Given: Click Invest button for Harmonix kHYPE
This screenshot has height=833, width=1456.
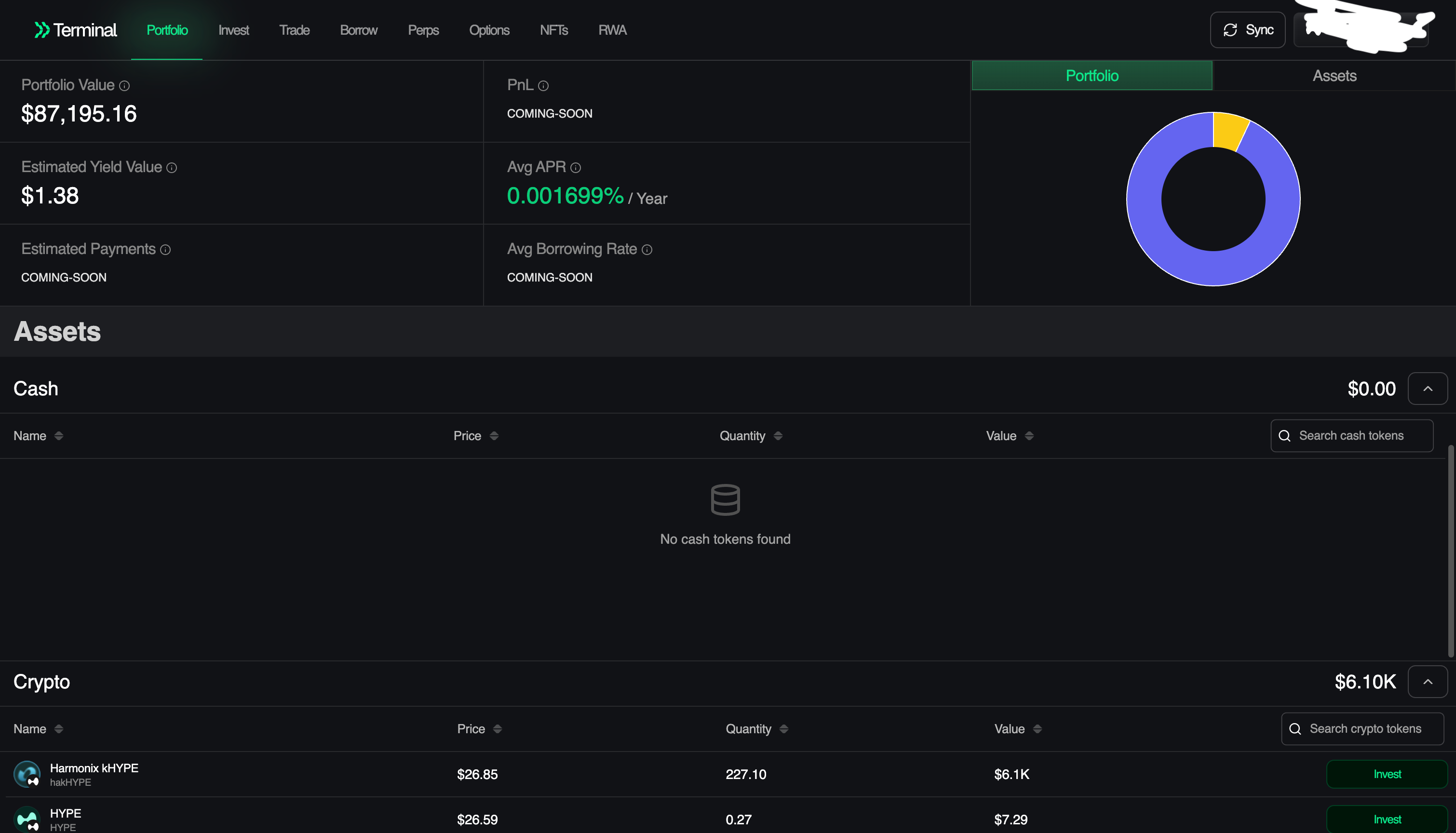Looking at the screenshot, I should tap(1387, 774).
